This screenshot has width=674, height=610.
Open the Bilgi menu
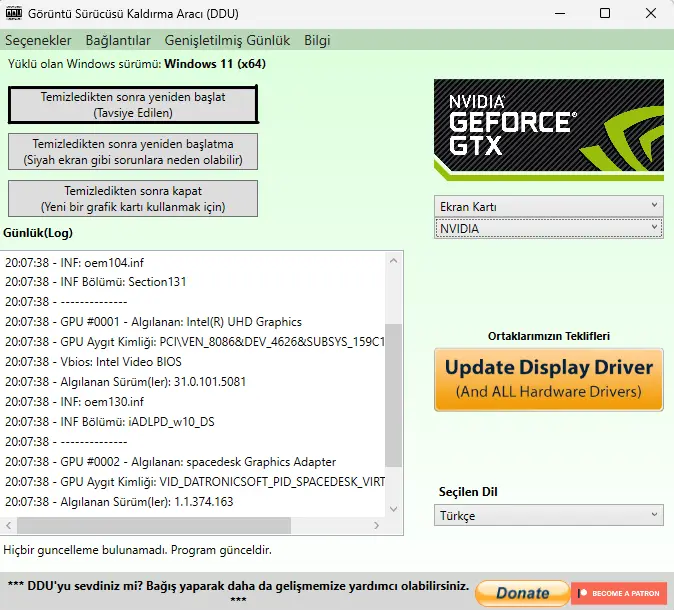click(x=317, y=40)
